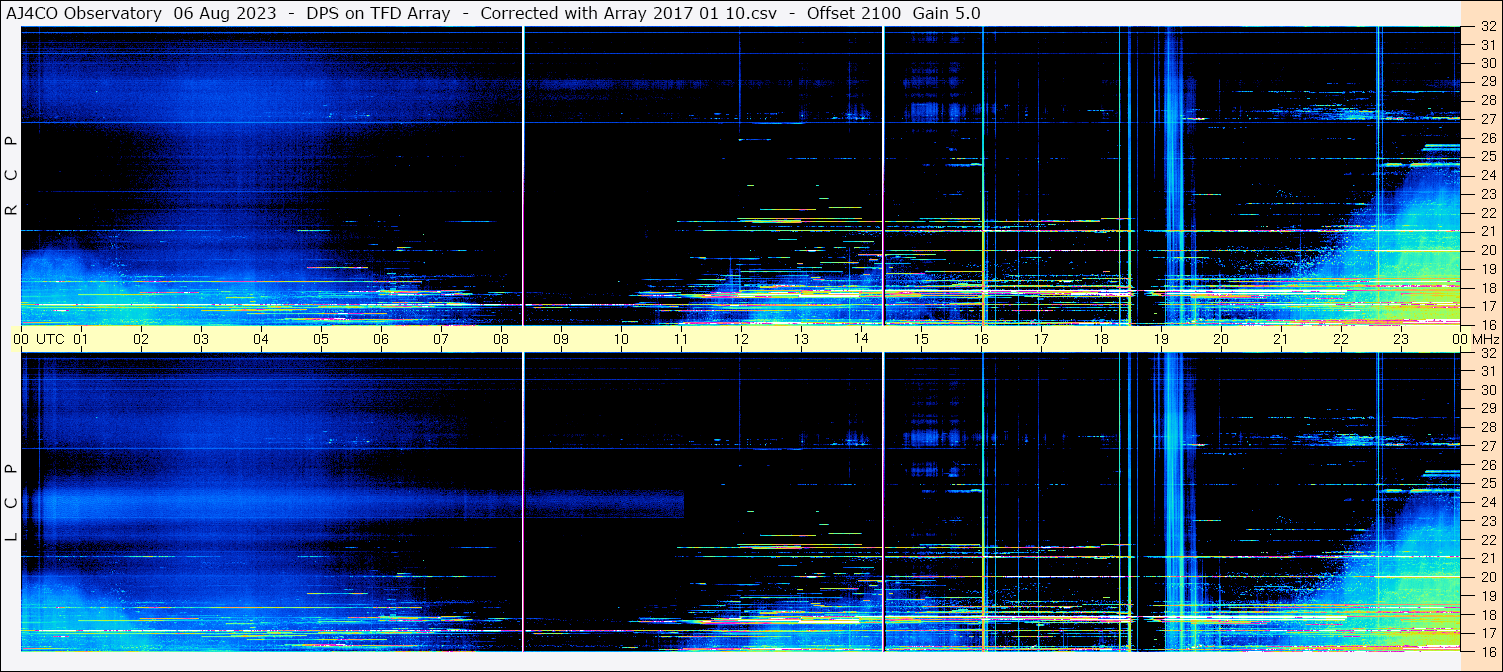This screenshot has height=672, width=1503.
Task: Click the 32 MHz label in LCP panel
Action: coord(1487,353)
